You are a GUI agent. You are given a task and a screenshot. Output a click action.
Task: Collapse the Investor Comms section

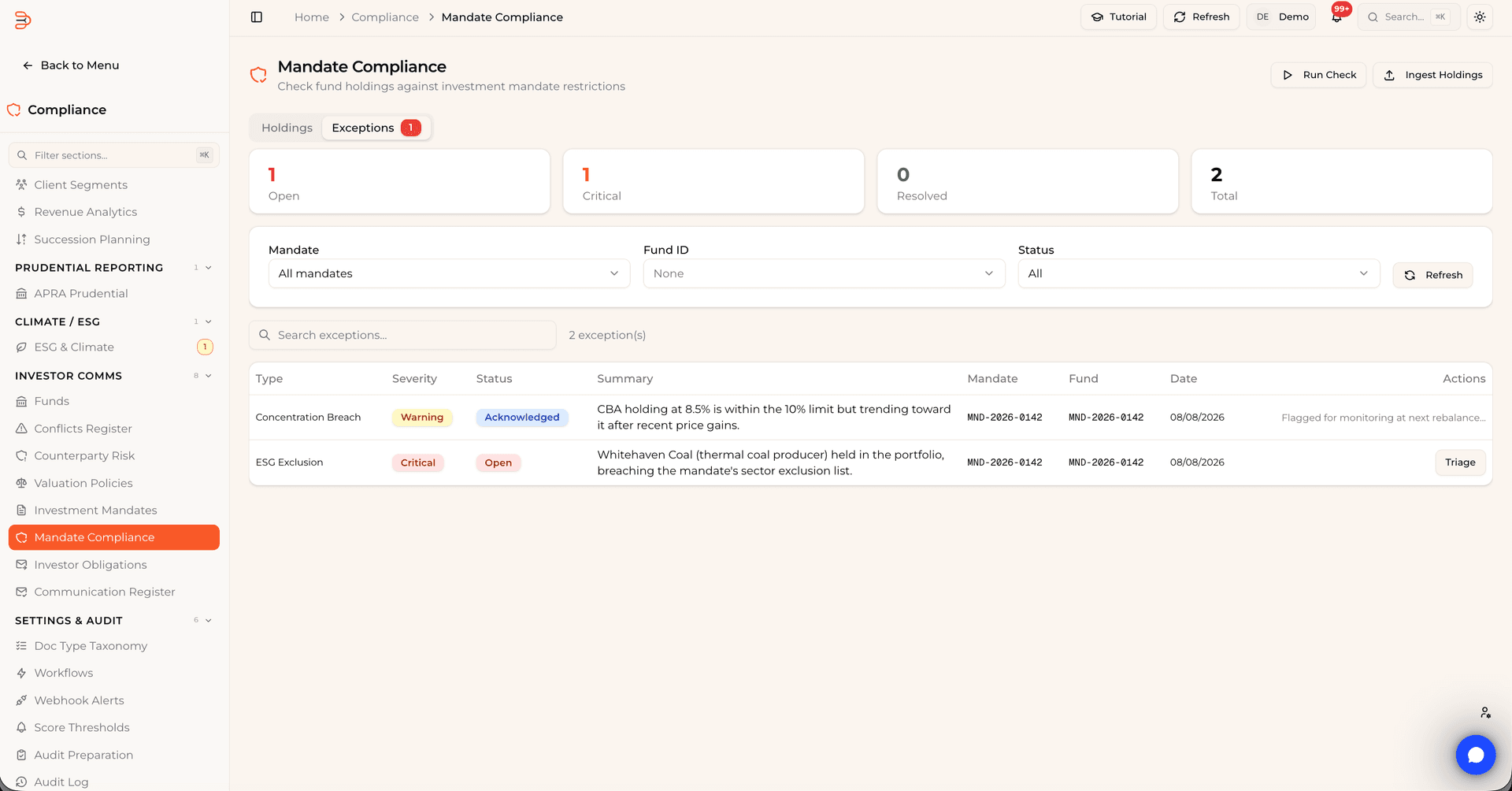tap(209, 376)
